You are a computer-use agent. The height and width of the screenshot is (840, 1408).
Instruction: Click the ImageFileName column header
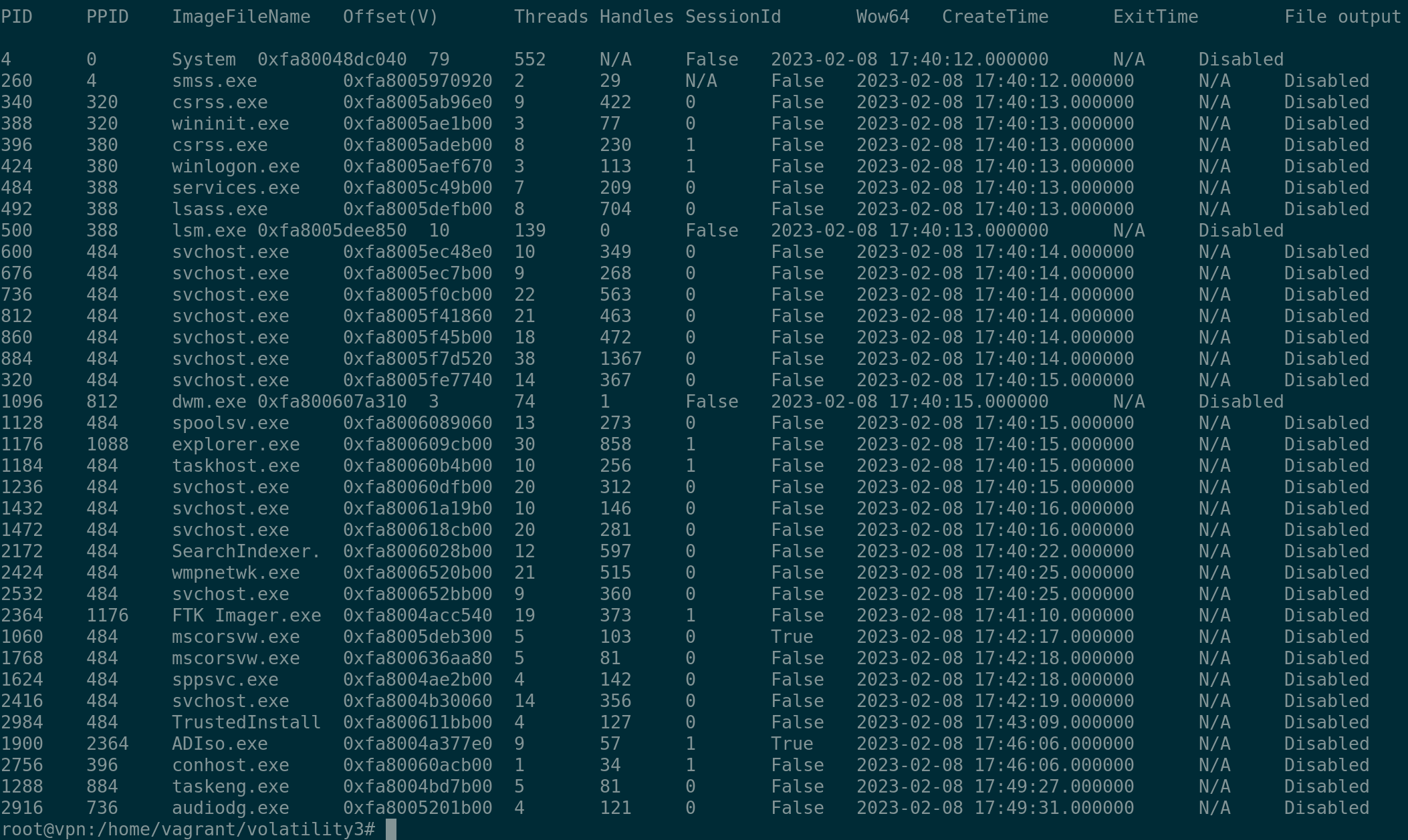point(241,17)
